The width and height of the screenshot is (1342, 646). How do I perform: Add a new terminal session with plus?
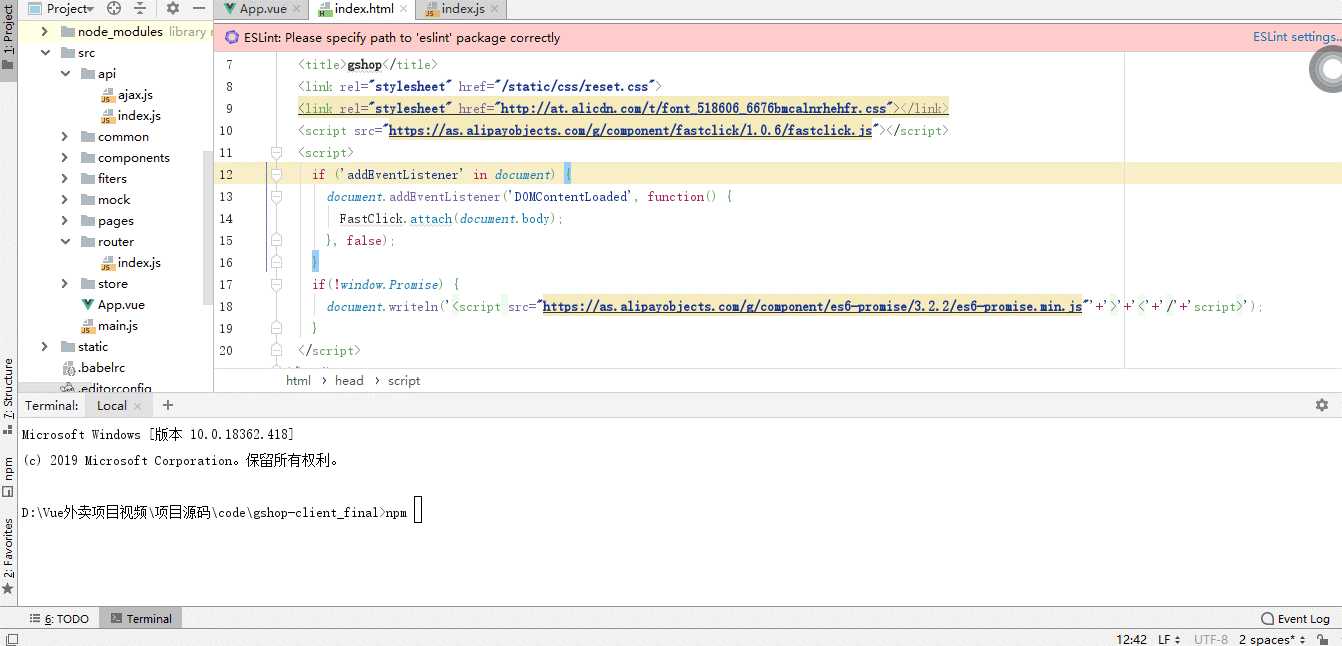point(168,405)
